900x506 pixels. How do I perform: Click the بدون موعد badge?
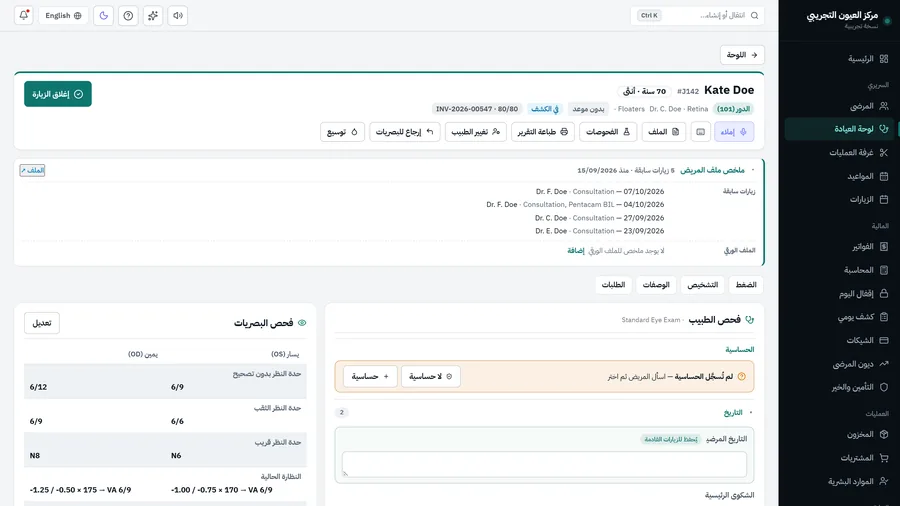tap(588, 109)
